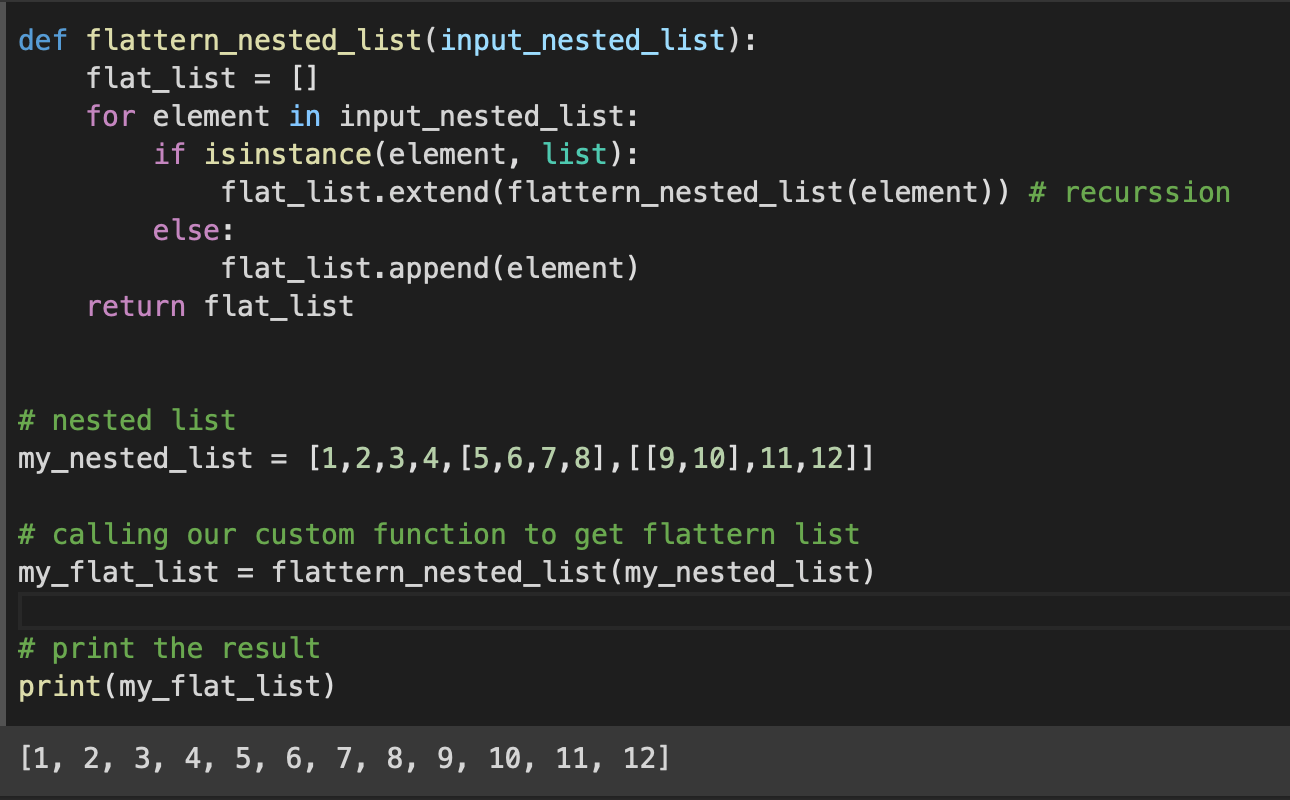This screenshot has width=1290, height=800.
Task: Click the for keyword in the loop
Action: [x=110, y=115]
